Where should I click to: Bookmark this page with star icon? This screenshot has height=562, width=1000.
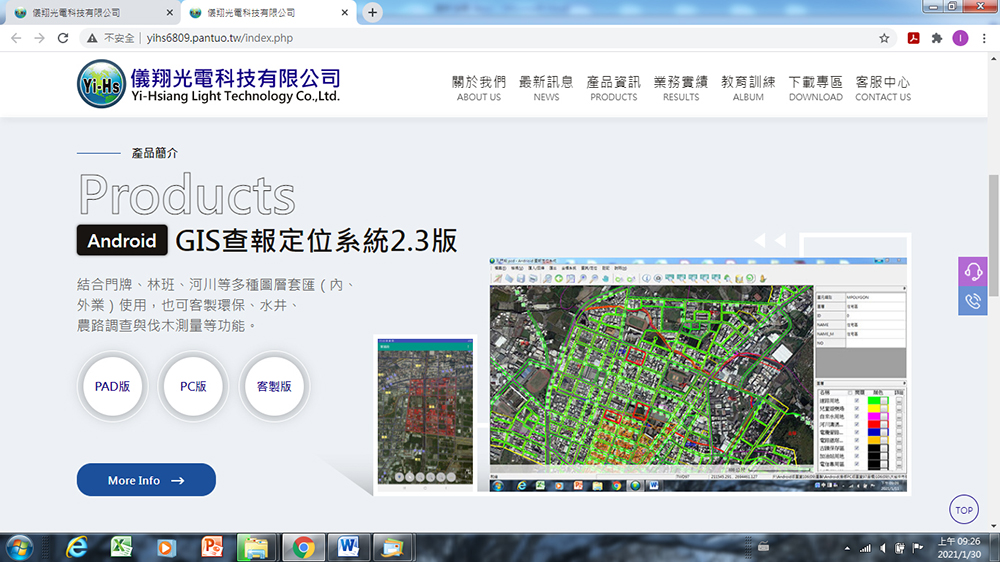[x=884, y=38]
